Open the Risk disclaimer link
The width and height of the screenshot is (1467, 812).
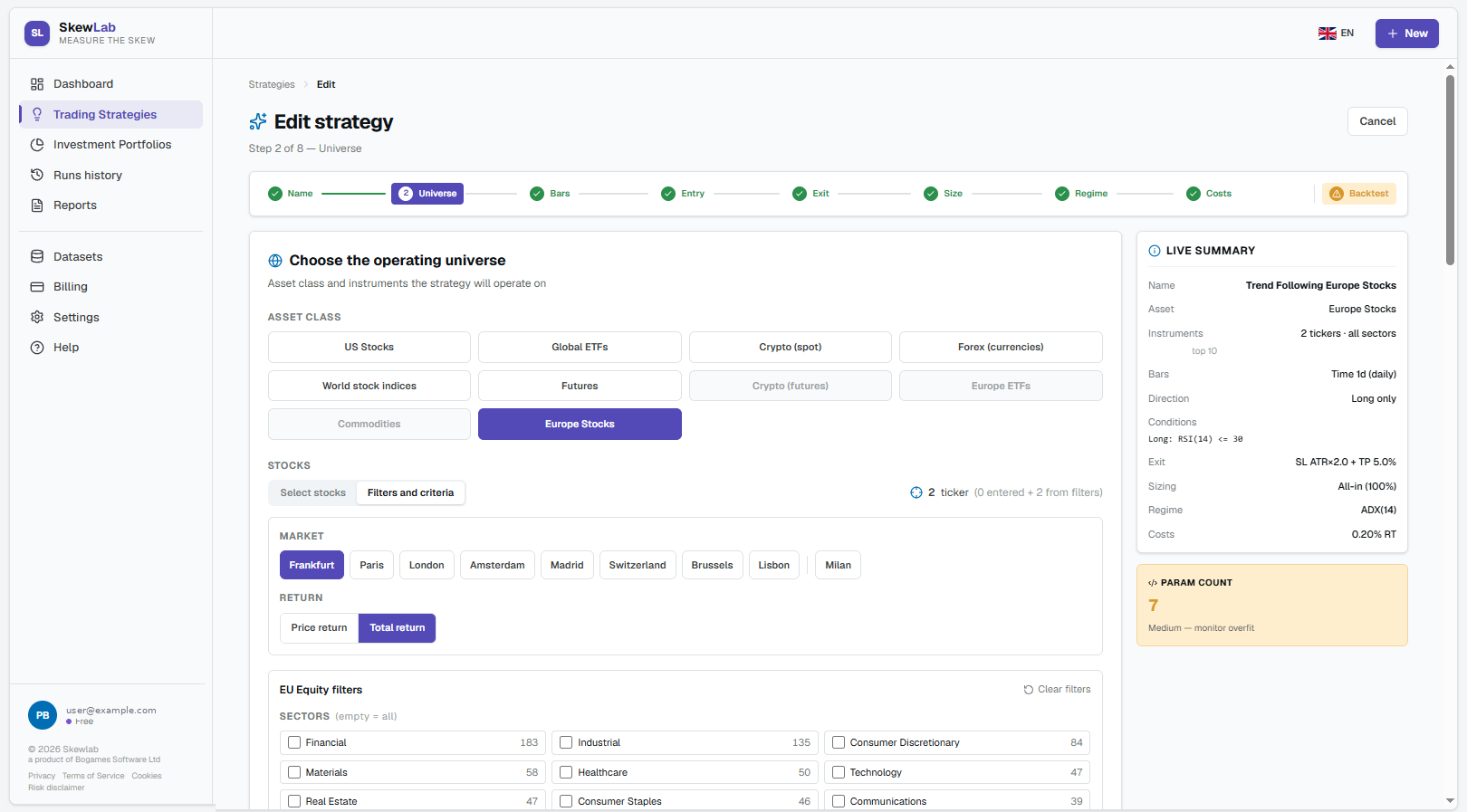click(56, 788)
